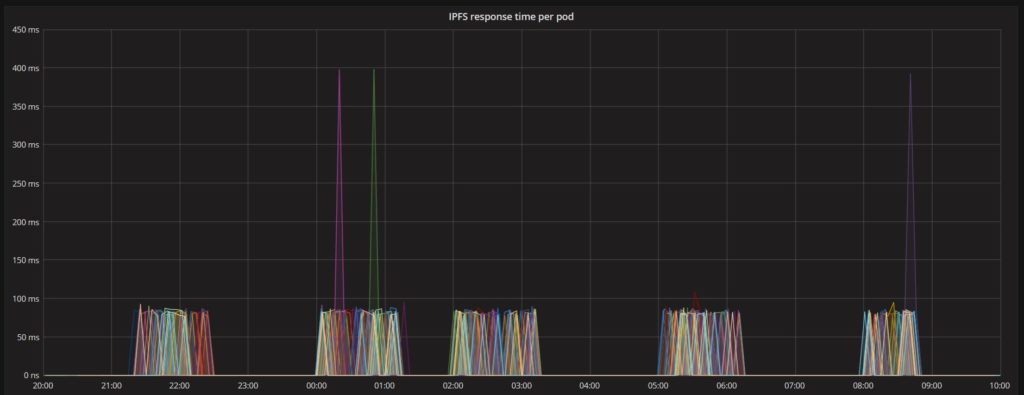The height and width of the screenshot is (395, 1024).
Task: Click the 20:00 time axis label
Action: tap(42, 386)
